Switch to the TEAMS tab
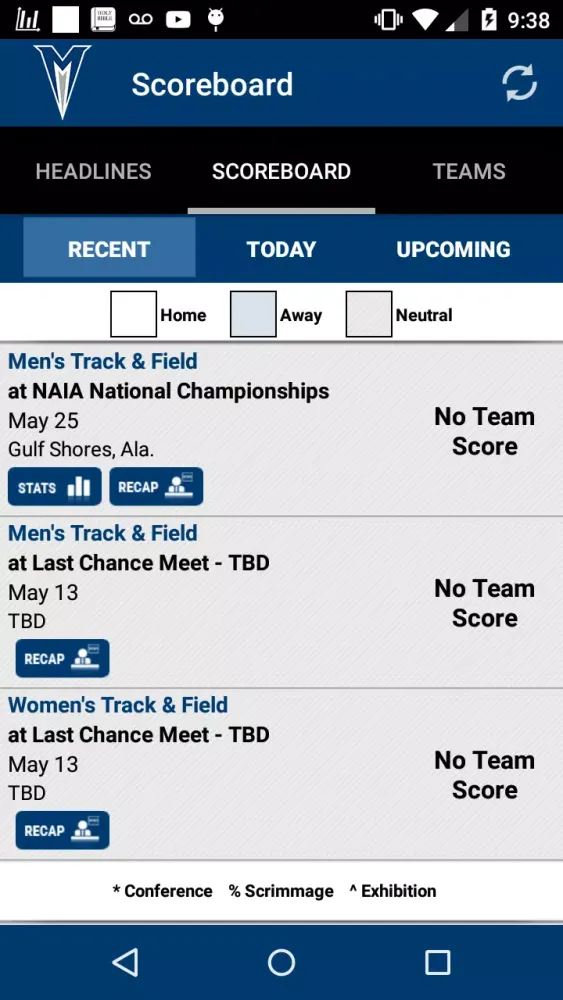The image size is (563, 1000). click(x=469, y=171)
